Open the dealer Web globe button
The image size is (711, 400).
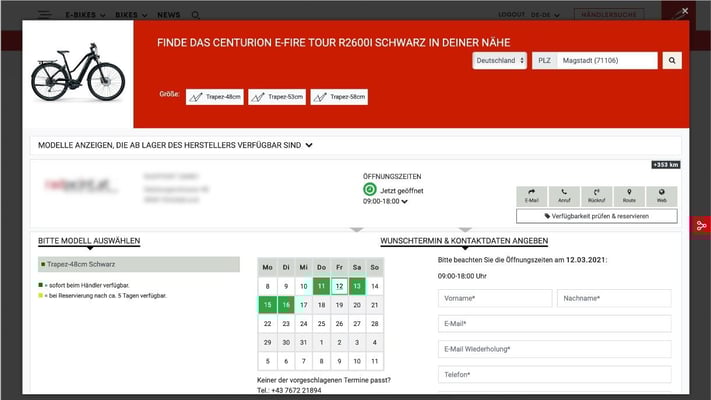[x=662, y=196]
